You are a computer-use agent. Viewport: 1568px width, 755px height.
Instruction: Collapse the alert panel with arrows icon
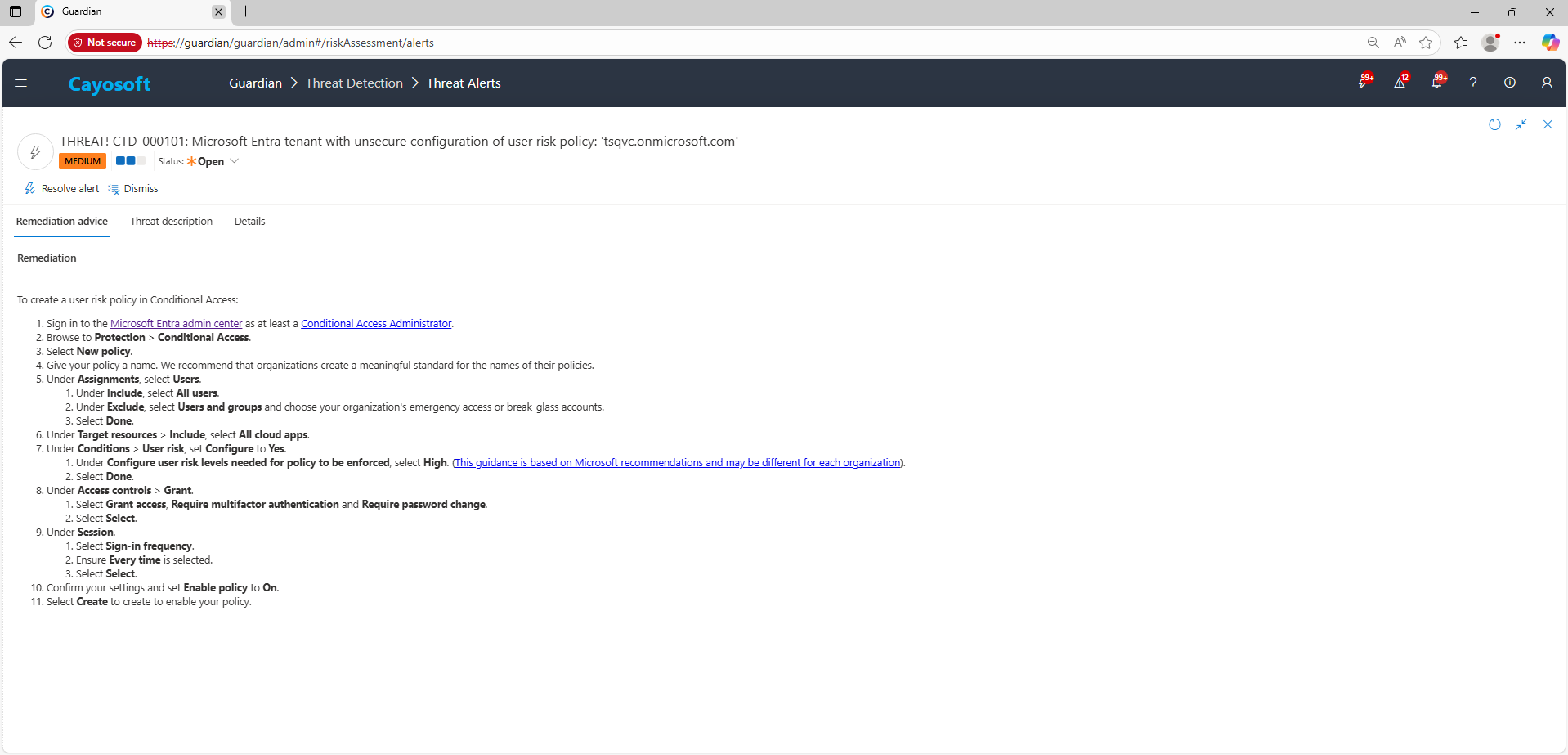1521,124
